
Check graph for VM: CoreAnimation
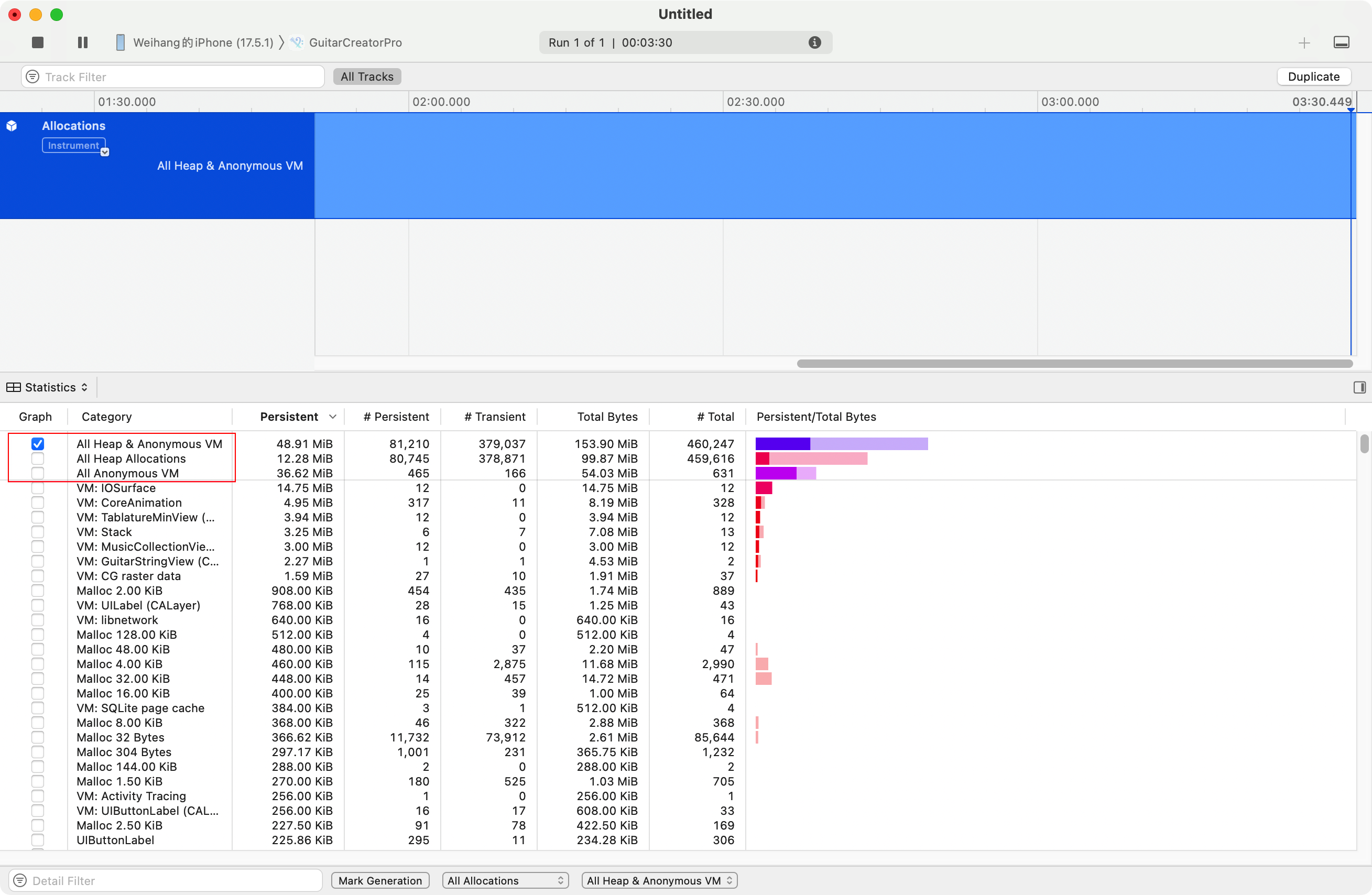38,502
